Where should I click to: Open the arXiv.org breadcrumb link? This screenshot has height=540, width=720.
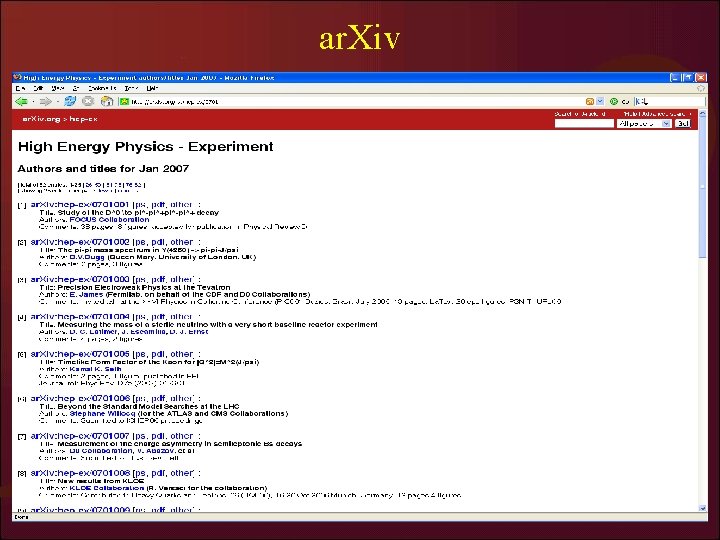[x=41, y=119]
